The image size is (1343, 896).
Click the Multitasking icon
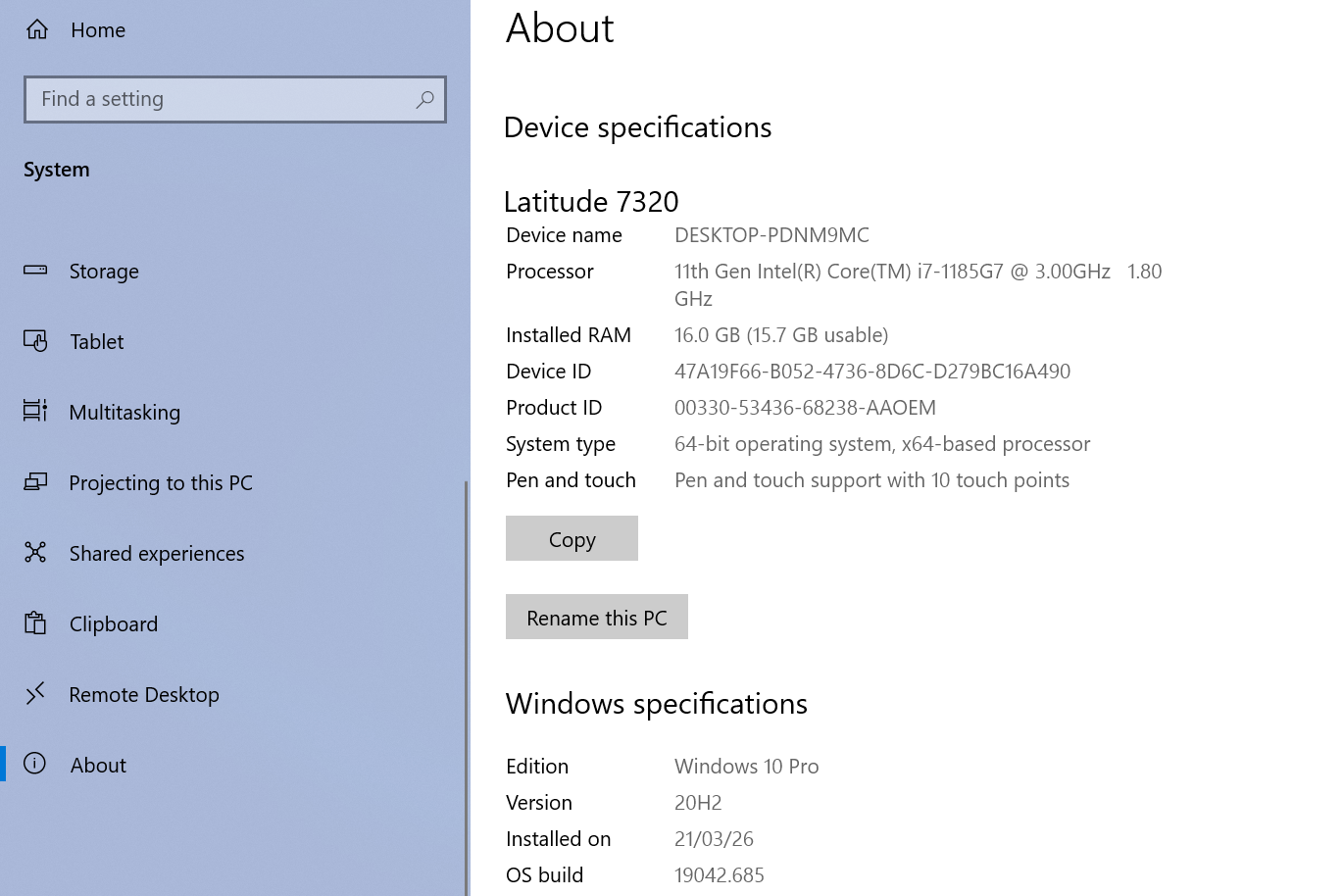[x=35, y=411]
